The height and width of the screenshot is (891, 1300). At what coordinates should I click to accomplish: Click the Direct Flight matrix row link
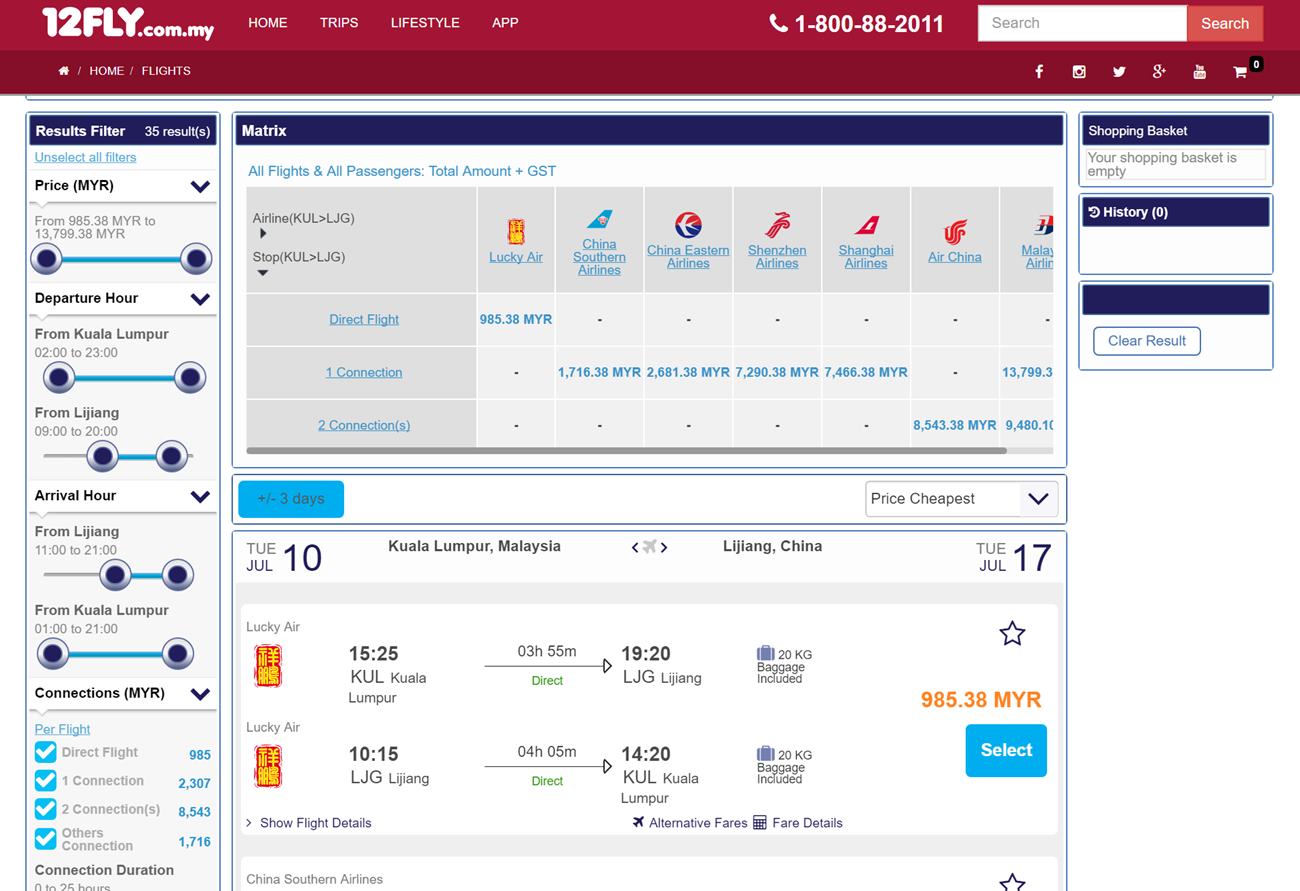[364, 320]
